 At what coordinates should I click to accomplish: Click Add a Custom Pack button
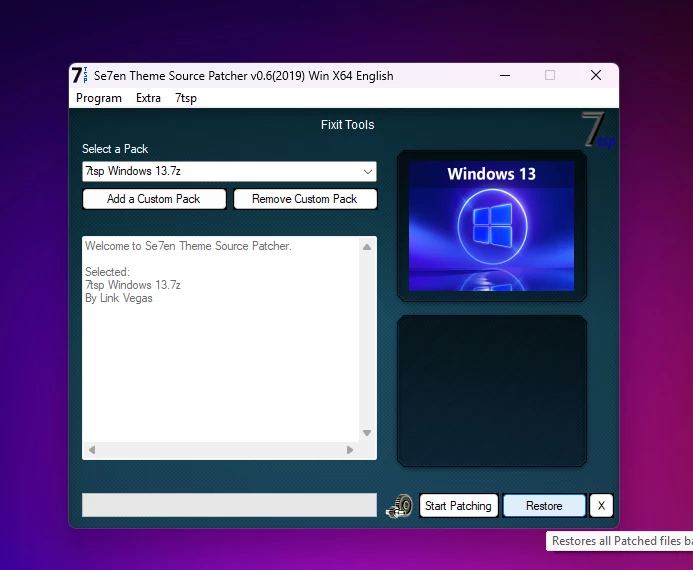tap(154, 199)
